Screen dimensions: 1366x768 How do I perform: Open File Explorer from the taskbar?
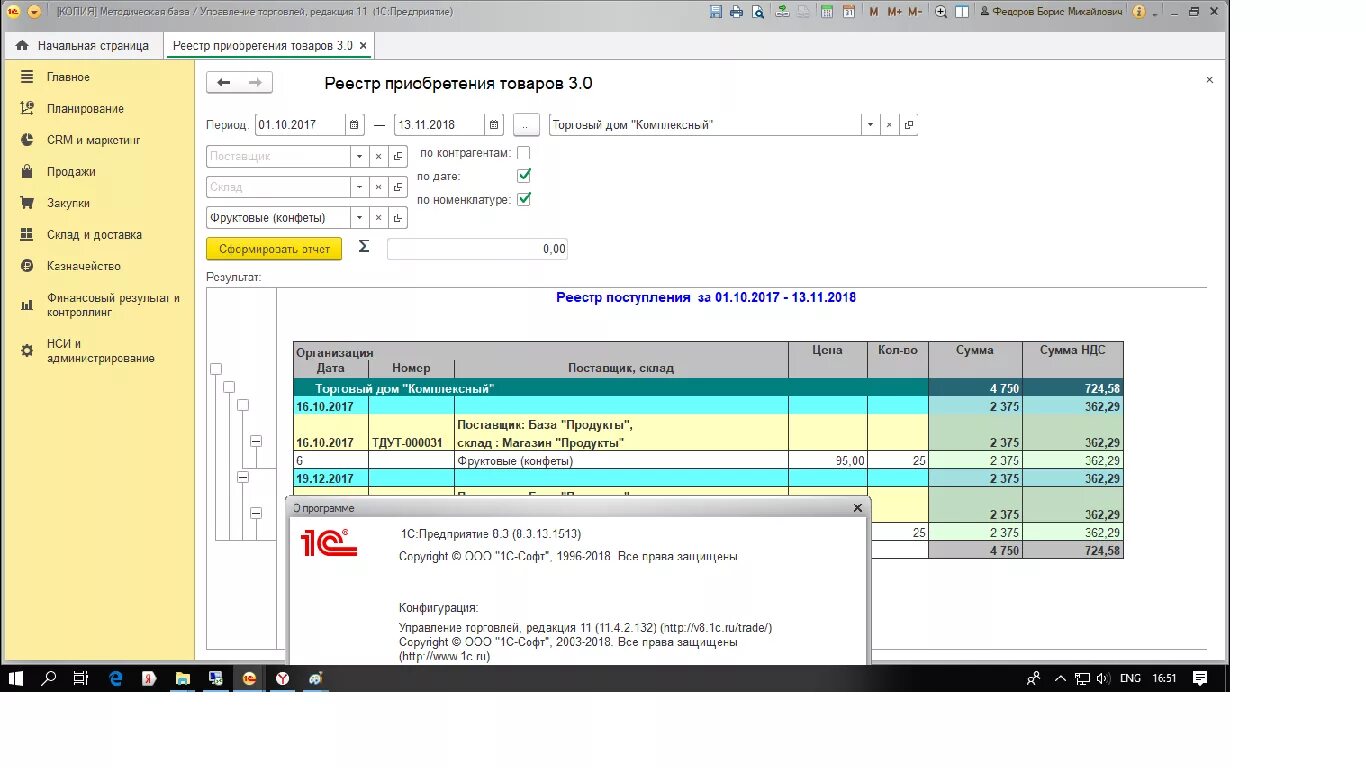click(x=182, y=678)
